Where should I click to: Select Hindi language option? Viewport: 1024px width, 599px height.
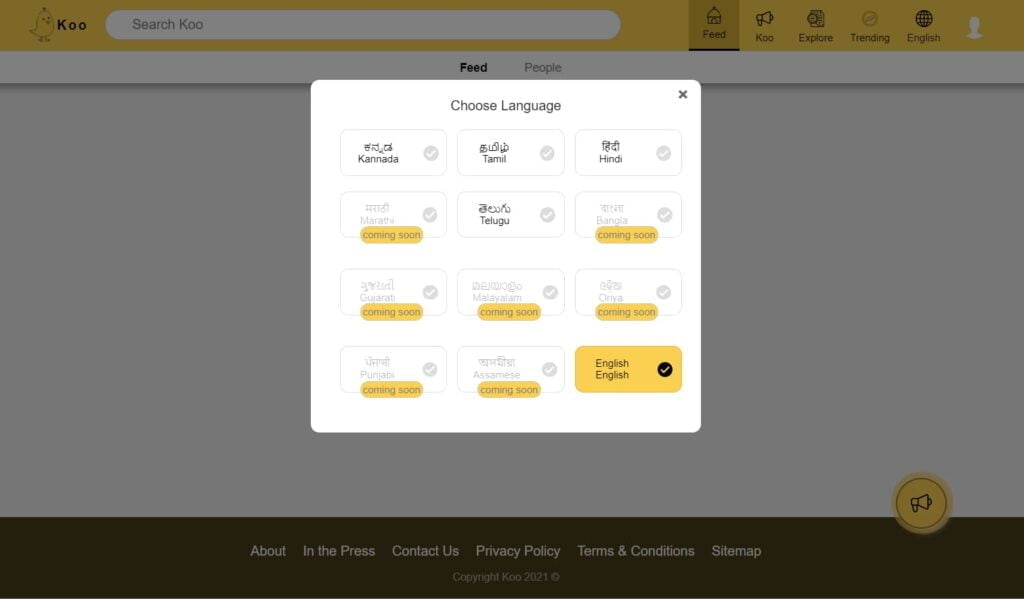click(628, 152)
